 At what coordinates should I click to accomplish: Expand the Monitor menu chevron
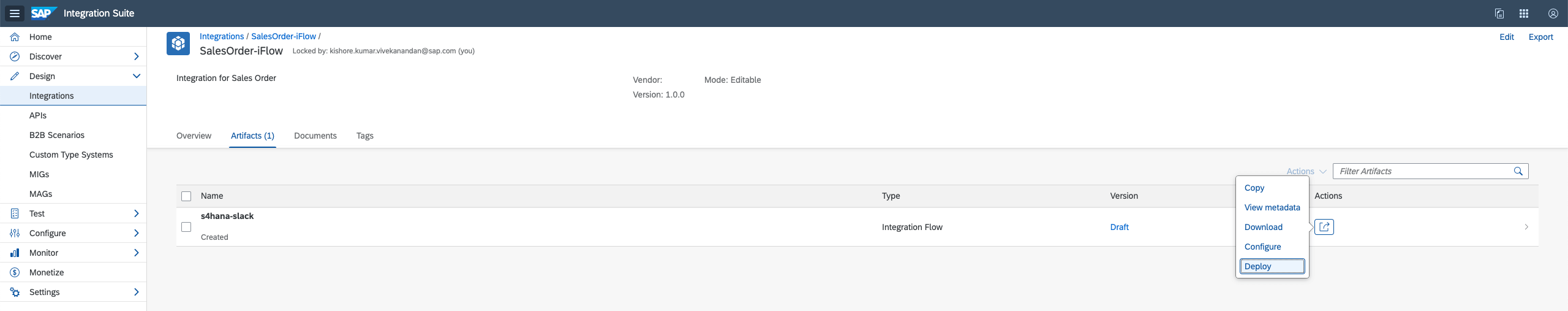point(136,253)
